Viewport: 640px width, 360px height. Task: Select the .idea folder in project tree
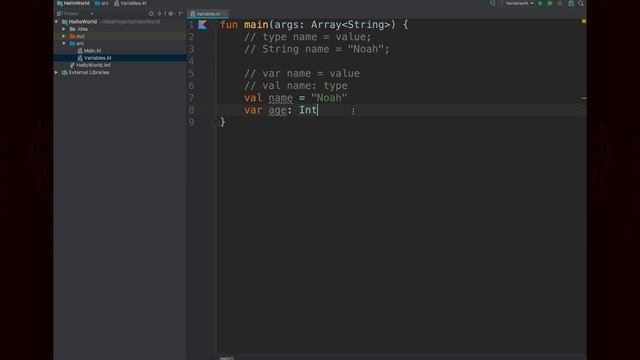click(x=79, y=29)
